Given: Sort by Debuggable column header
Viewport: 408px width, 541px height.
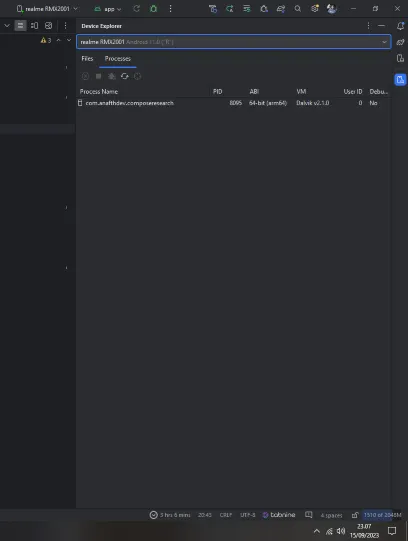Looking at the screenshot, I should (x=378, y=91).
